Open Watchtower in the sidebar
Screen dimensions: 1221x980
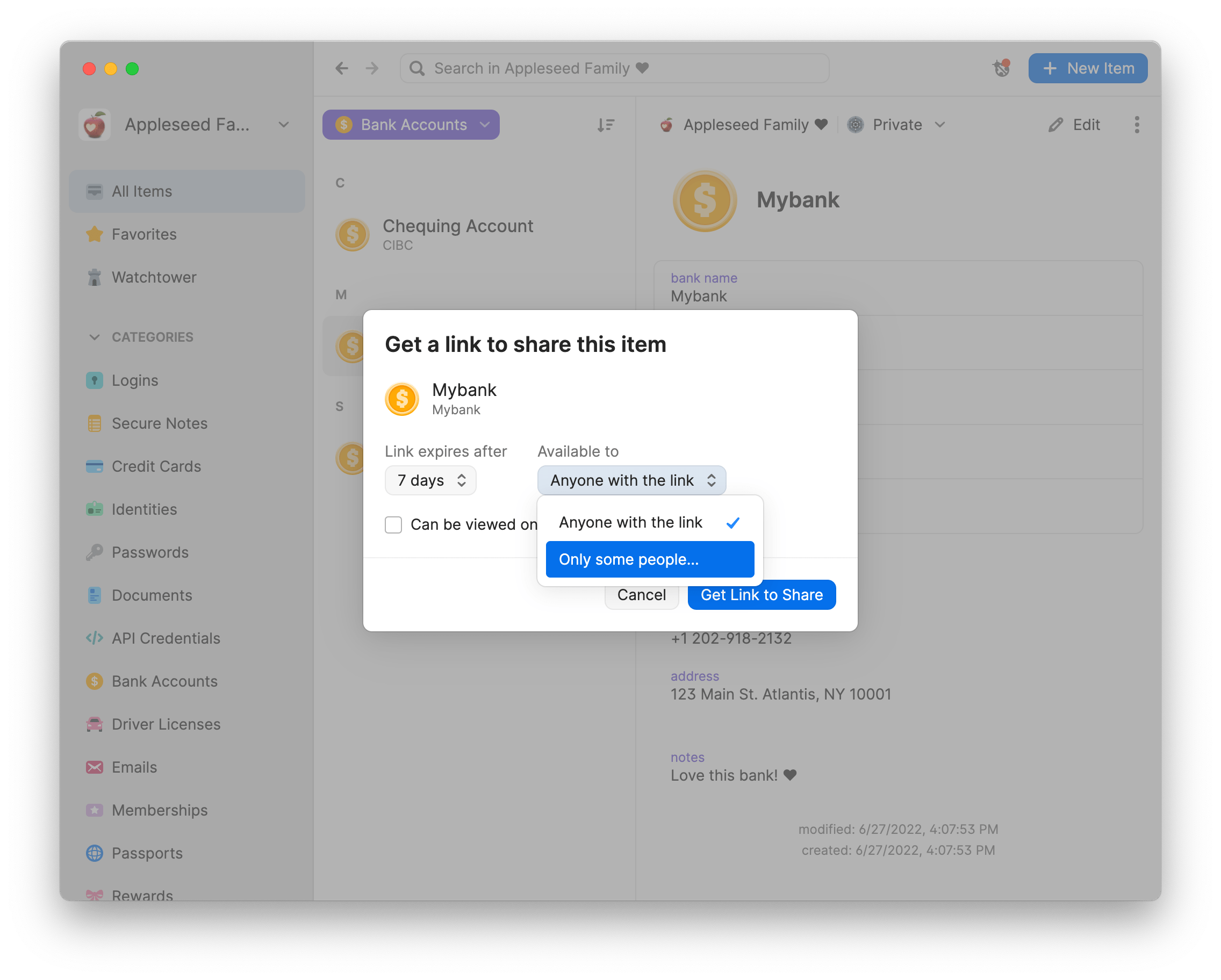point(186,277)
